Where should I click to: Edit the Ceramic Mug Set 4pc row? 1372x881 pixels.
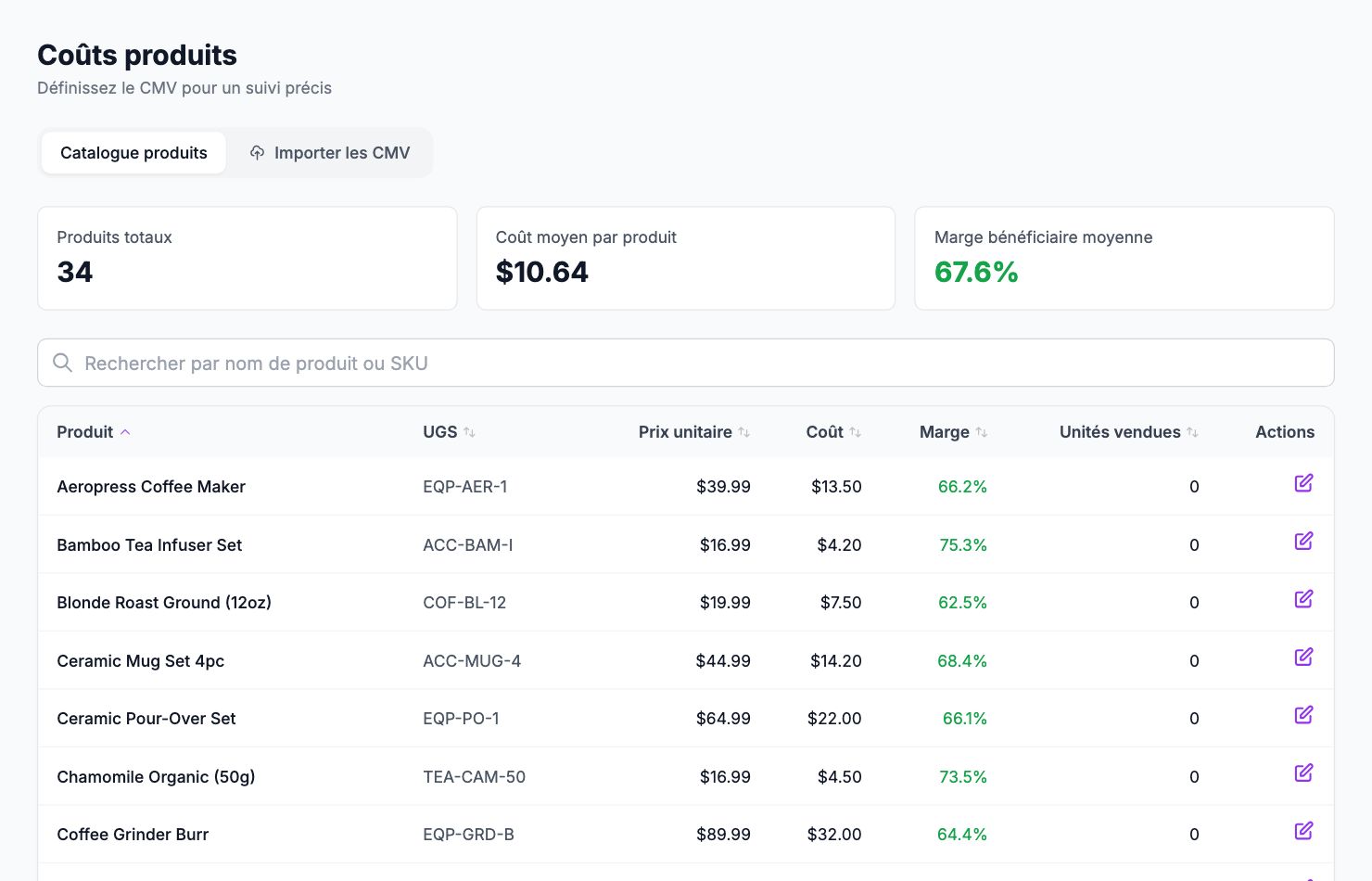[1303, 657]
